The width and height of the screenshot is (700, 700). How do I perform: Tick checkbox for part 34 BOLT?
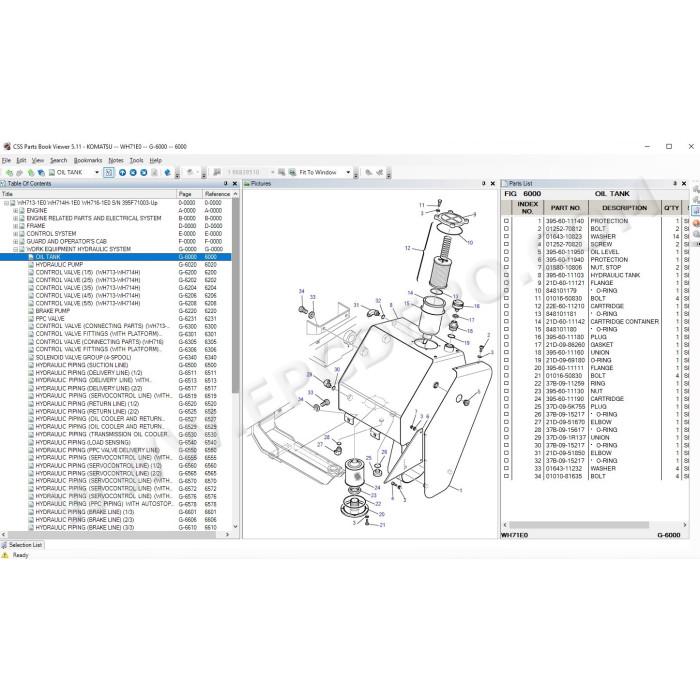pos(506,476)
